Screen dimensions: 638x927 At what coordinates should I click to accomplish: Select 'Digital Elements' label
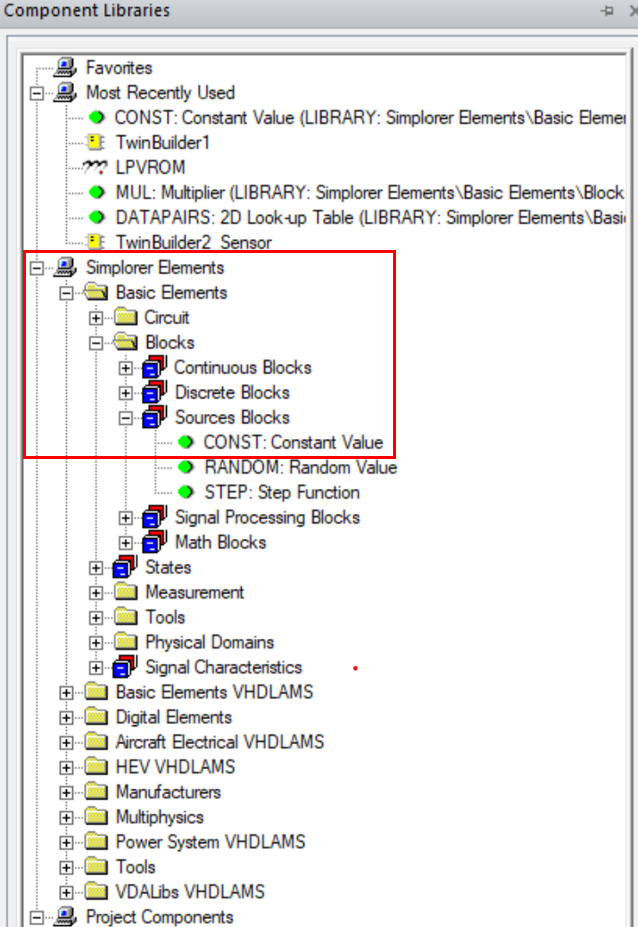174,717
